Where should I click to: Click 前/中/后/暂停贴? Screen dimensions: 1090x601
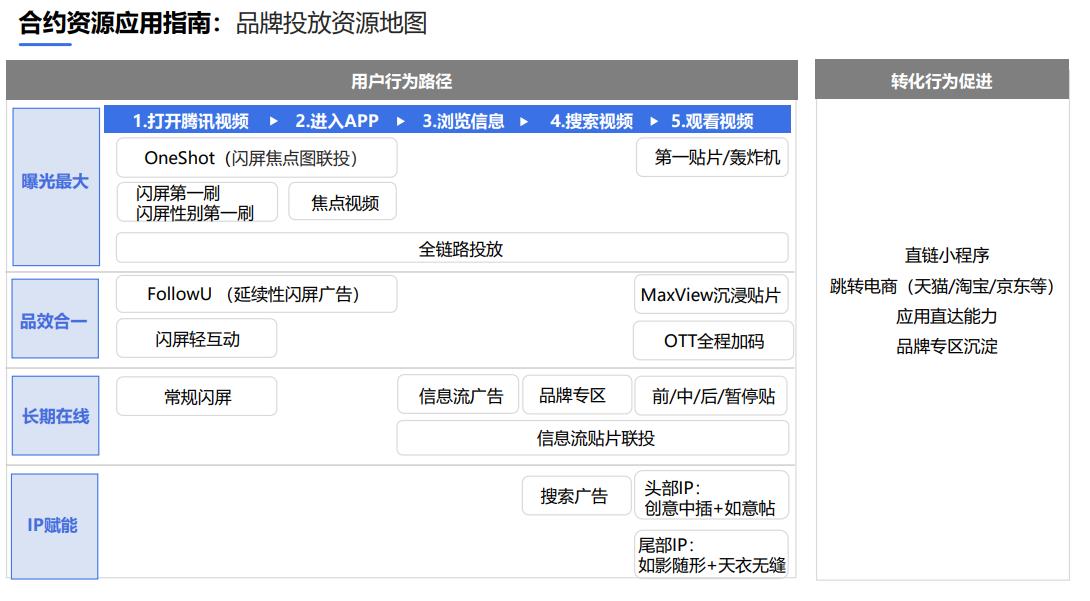(x=713, y=396)
